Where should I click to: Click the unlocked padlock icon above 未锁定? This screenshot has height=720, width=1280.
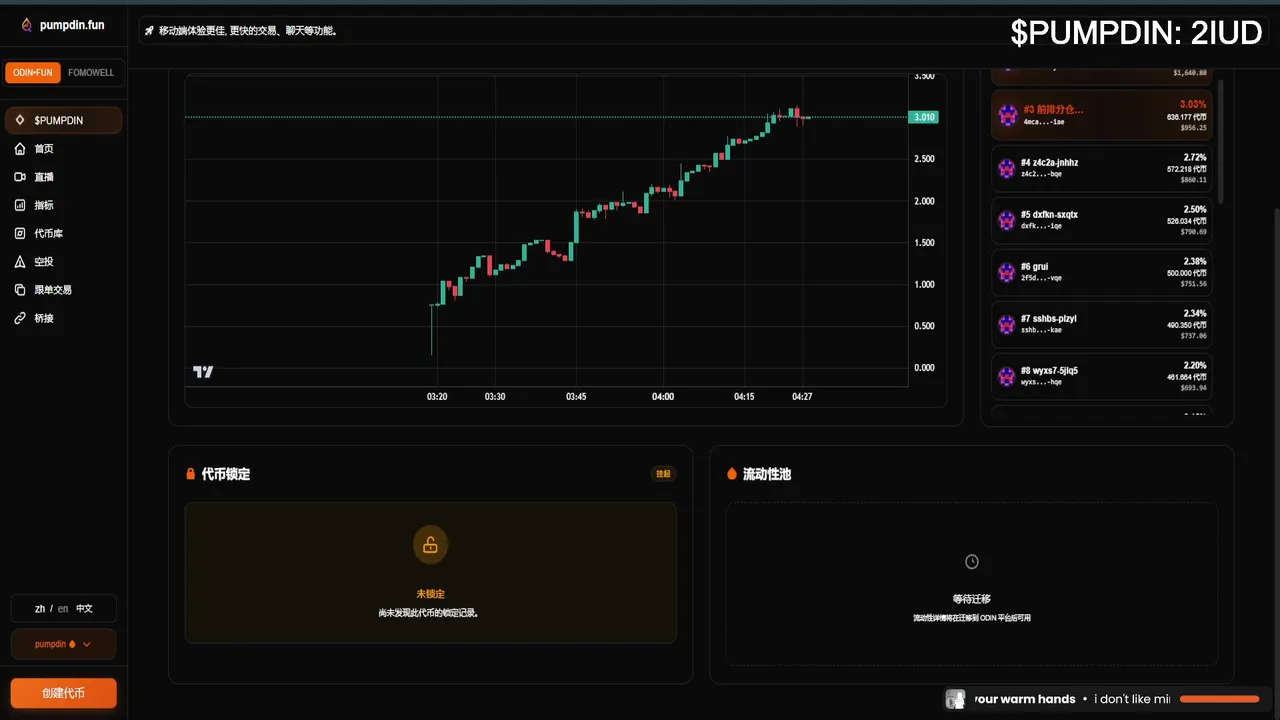coord(430,545)
